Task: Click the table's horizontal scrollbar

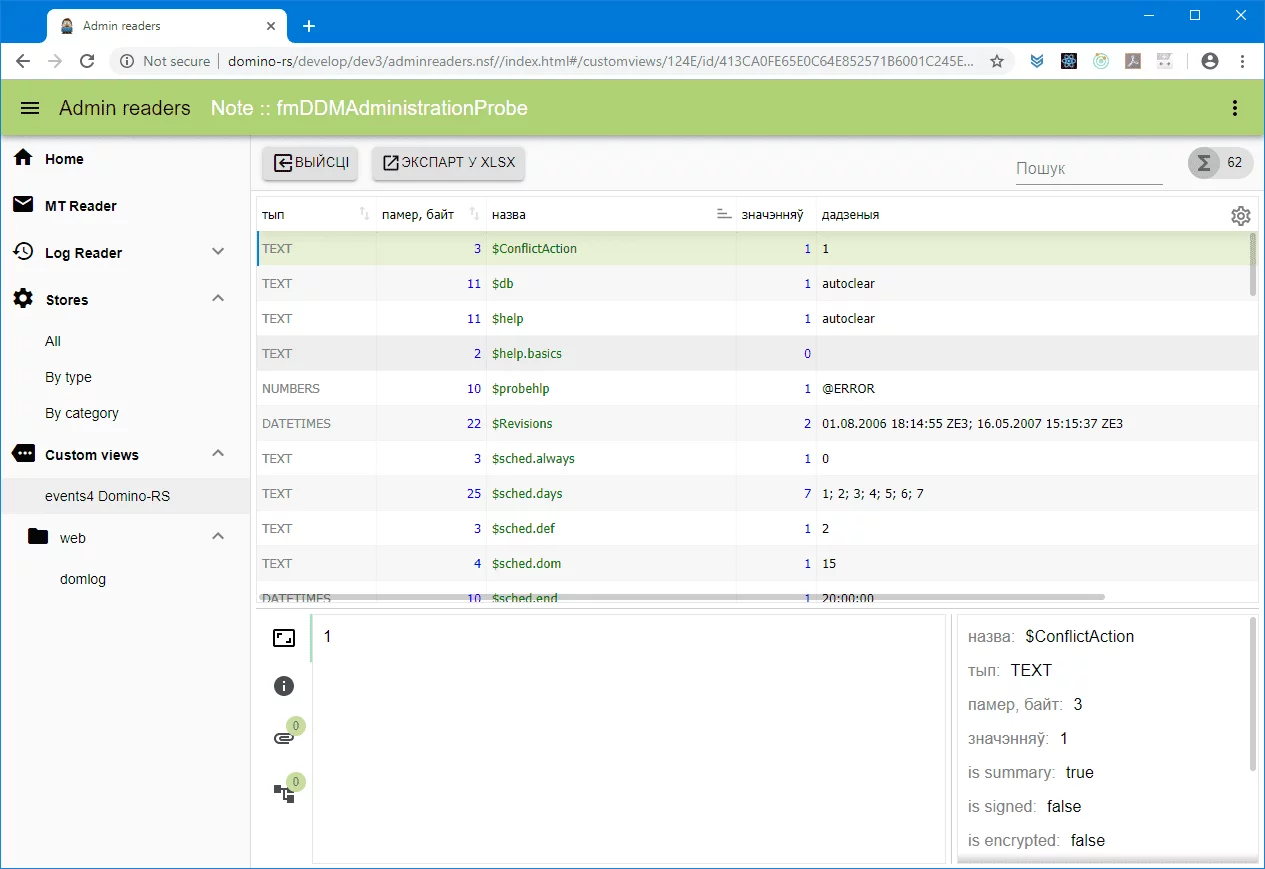Action: (x=680, y=597)
